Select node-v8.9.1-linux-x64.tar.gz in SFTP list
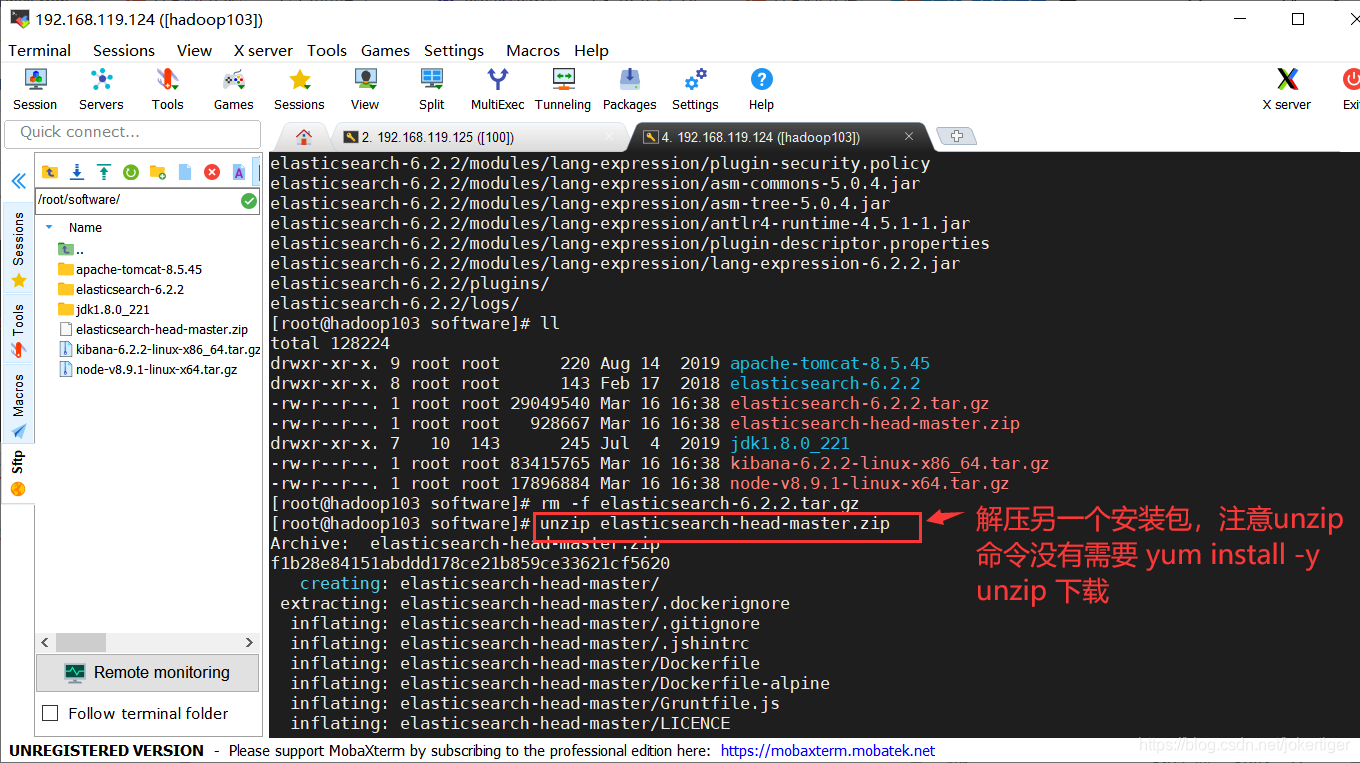The image size is (1360, 763). pyautogui.click(x=149, y=369)
